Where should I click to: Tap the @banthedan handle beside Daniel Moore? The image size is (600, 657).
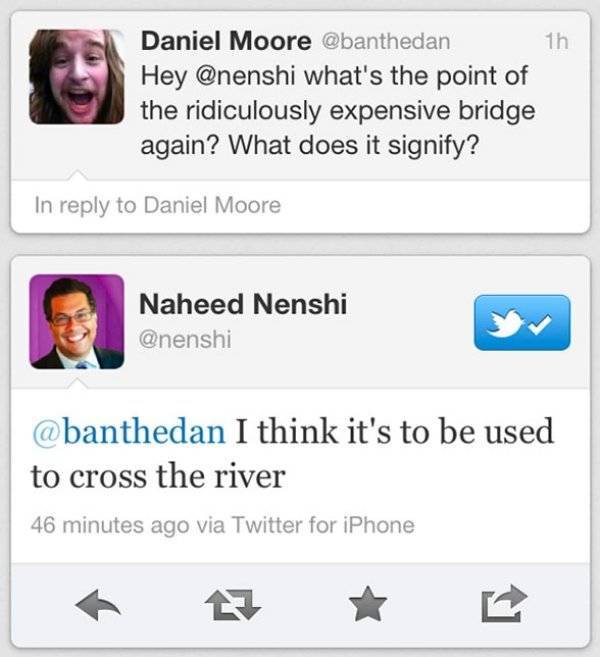[384, 42]
